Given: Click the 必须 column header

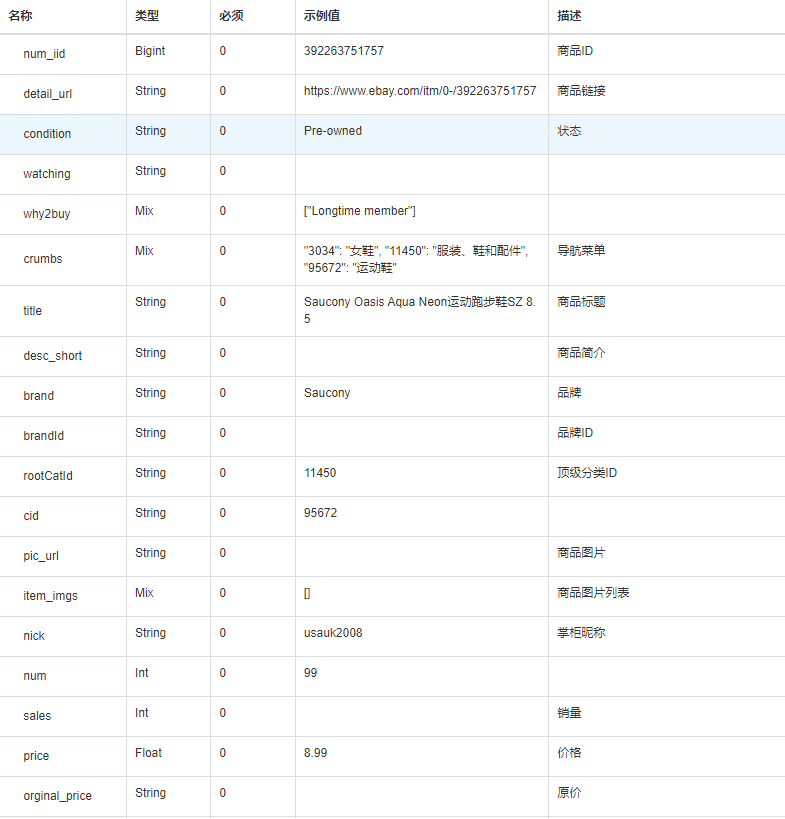Looking at the screenshot, I should coord(231,16).
